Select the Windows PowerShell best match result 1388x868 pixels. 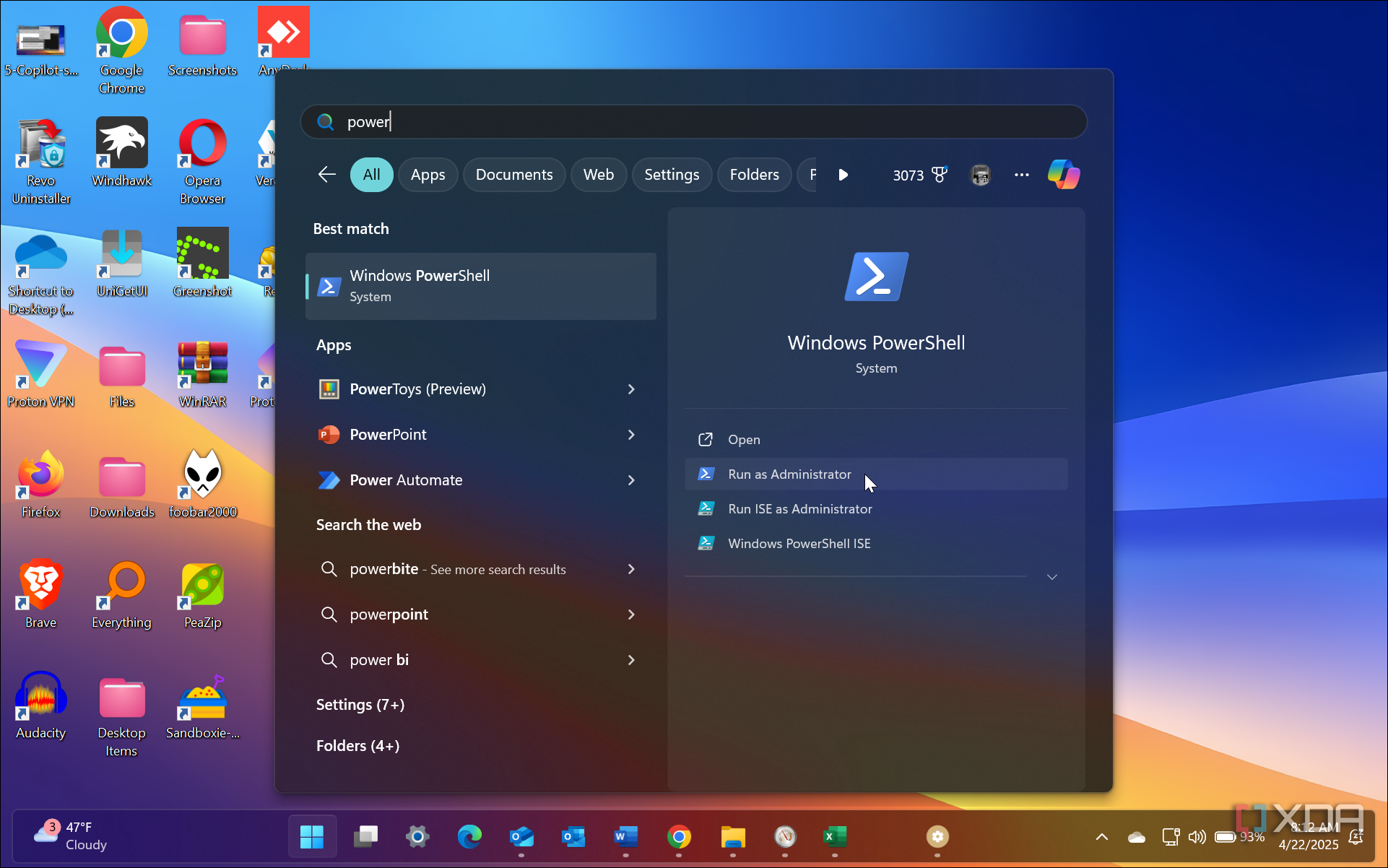click(481, 286)
